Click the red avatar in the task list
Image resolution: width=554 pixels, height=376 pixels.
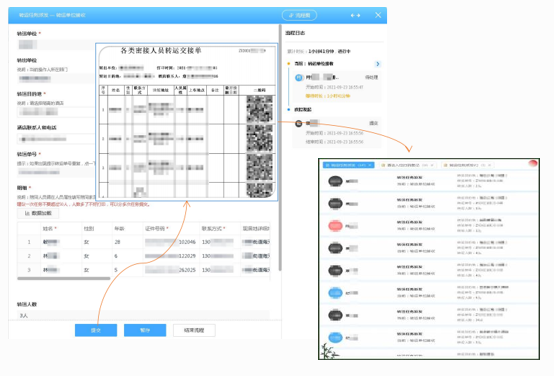coord(335,226)
